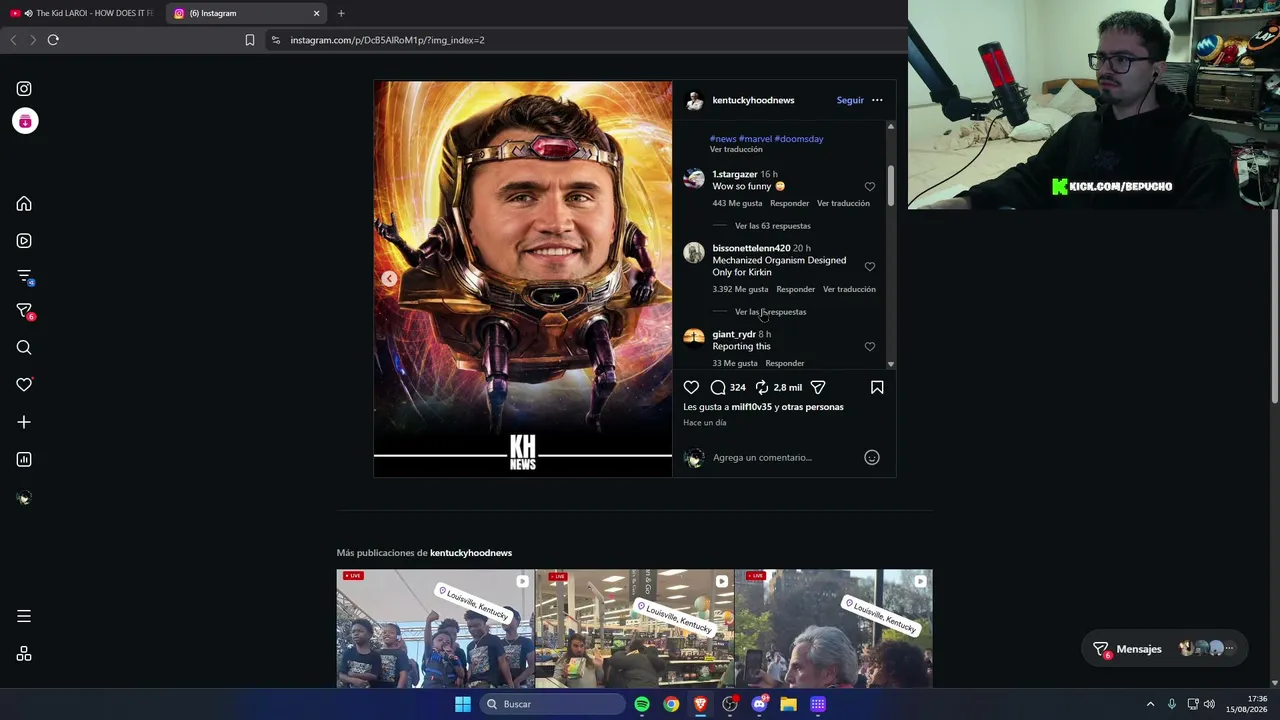The width and height of the screenshot is (1280, 720).
Task: Click the page vertical scrollbar
Action: 1274,305
